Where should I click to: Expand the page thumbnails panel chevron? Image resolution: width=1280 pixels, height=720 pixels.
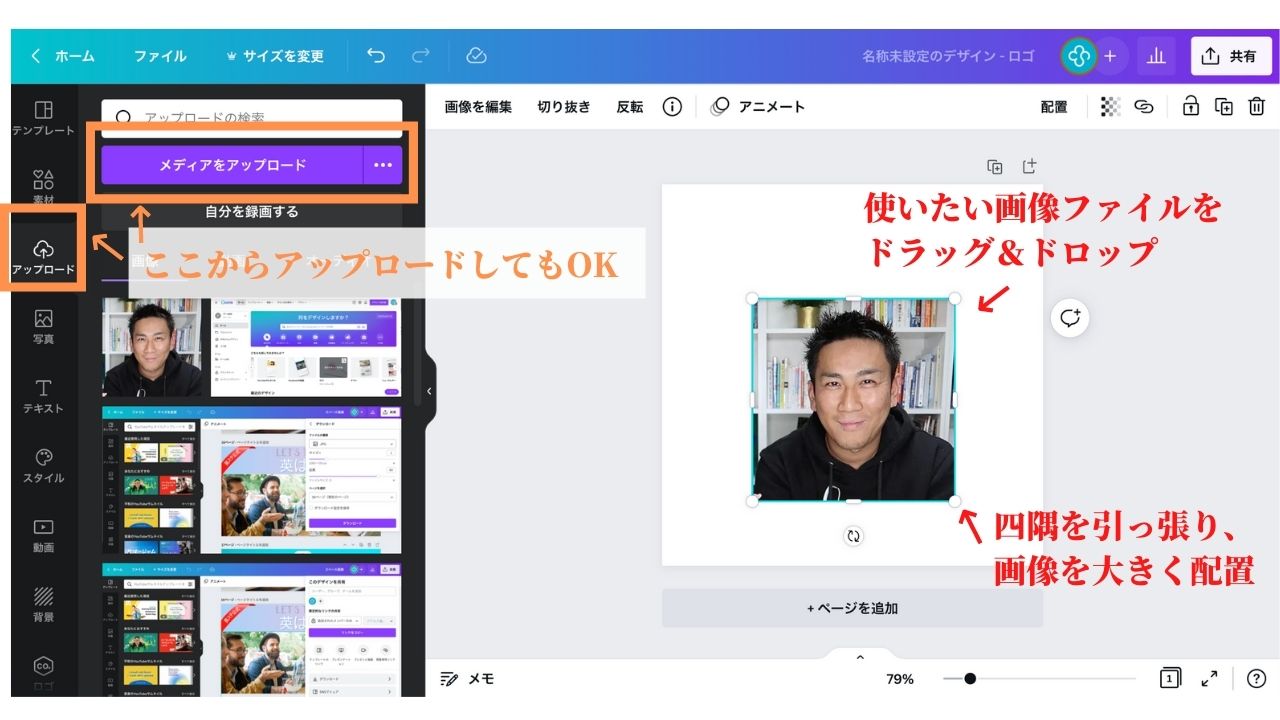pos(859,657)
